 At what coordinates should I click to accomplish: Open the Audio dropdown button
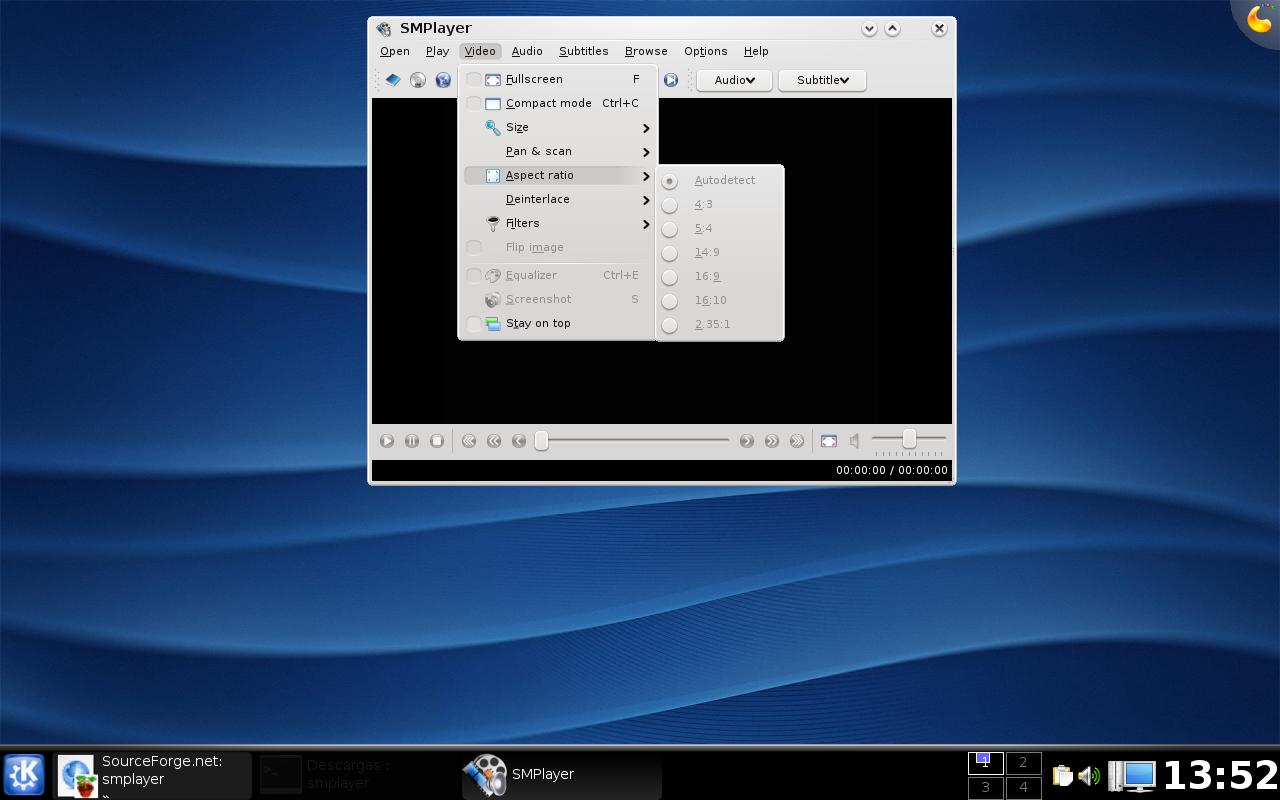(x=734, y=80)
